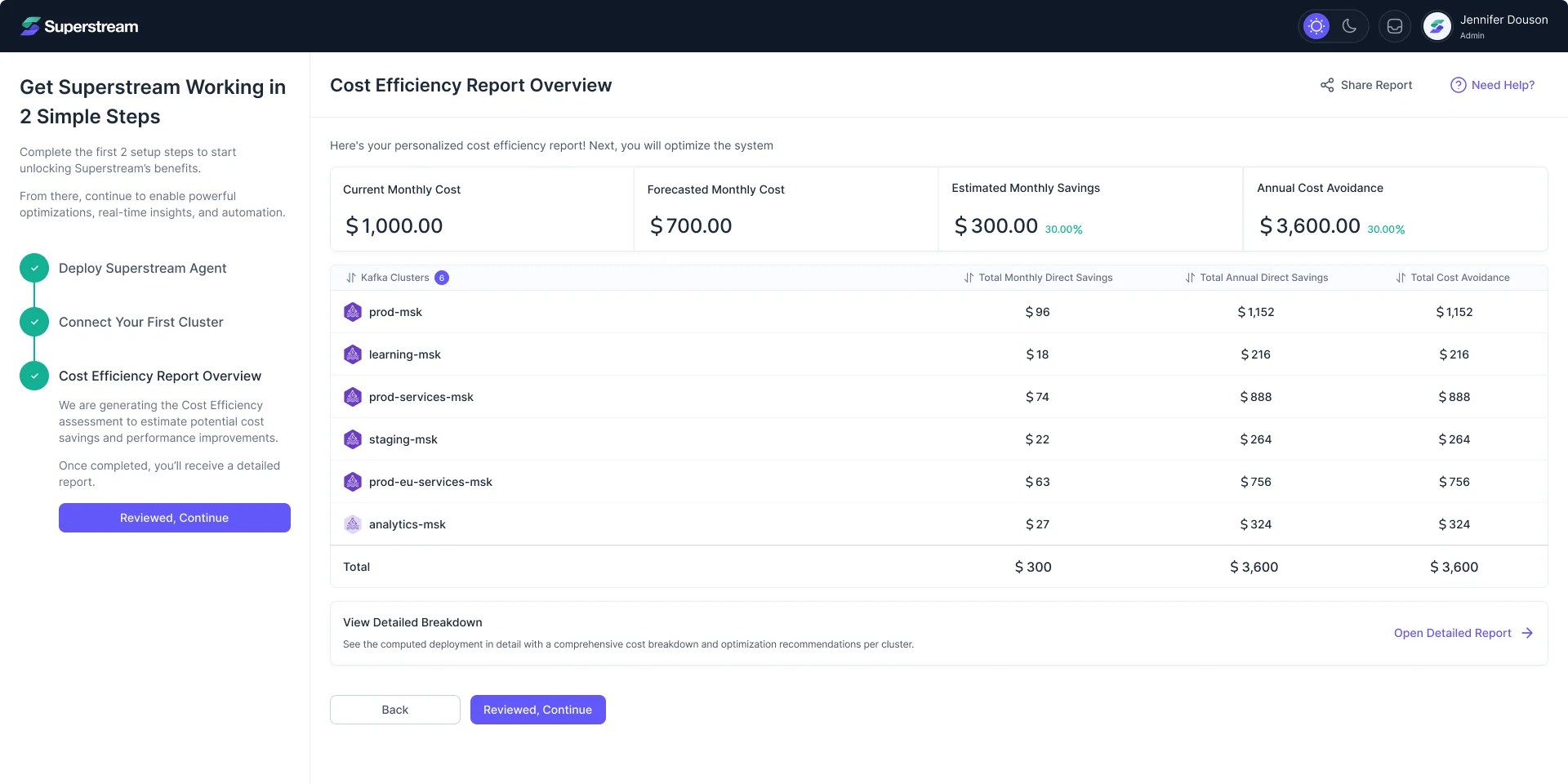1568x784 pixels.
Task: Open the Connect Your First Cluster step
Action: pyautogui.click(x=141, y=322)
